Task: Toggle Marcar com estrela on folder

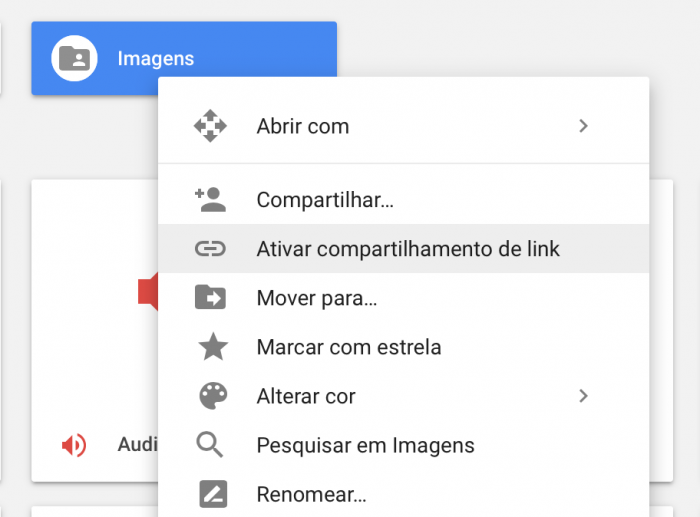Action: click(404, 347)
